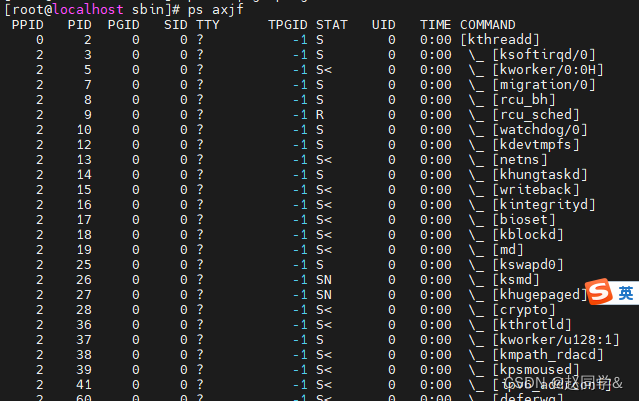Click PID 36 in the kthrotld row
The width and height of the screenshot is (639, 401).
point(84,325)
